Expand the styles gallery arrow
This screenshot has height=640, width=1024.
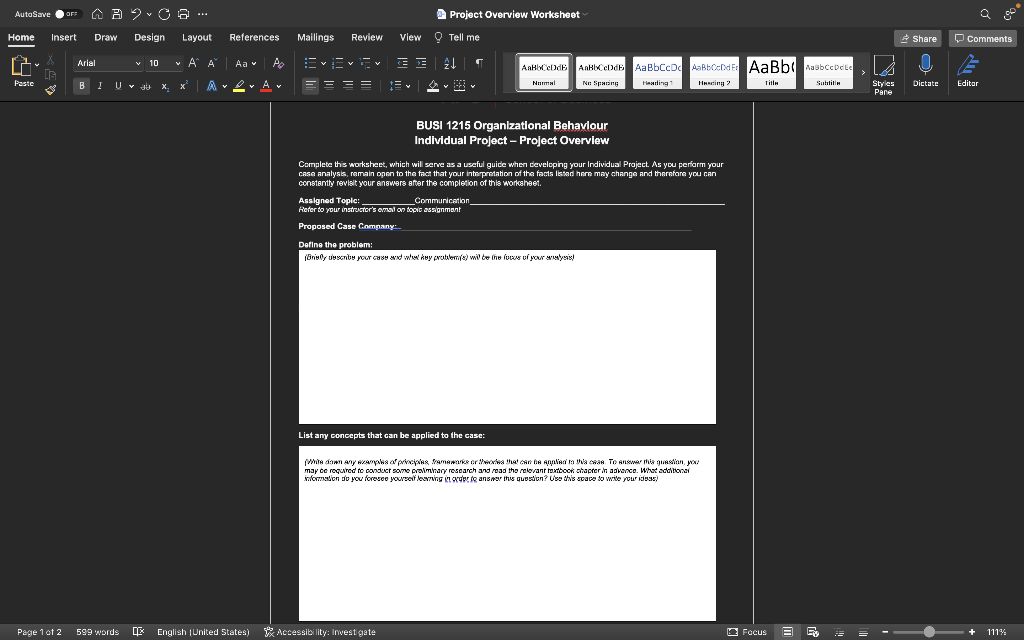click(x=863, y=72)
